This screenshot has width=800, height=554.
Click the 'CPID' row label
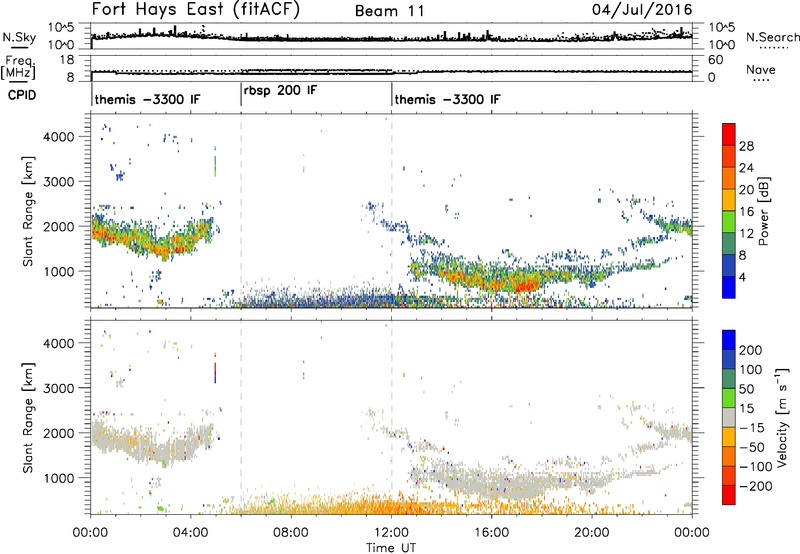(22, 95)
